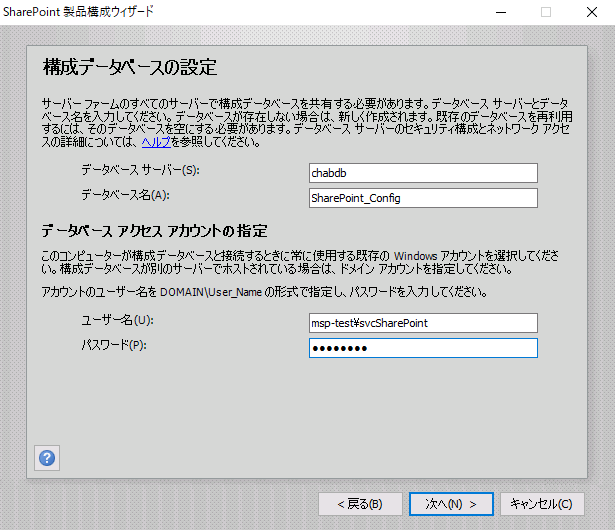Click the データベース名(A): label
This screenshot has width=615, height=530.
tap(126, 195)
